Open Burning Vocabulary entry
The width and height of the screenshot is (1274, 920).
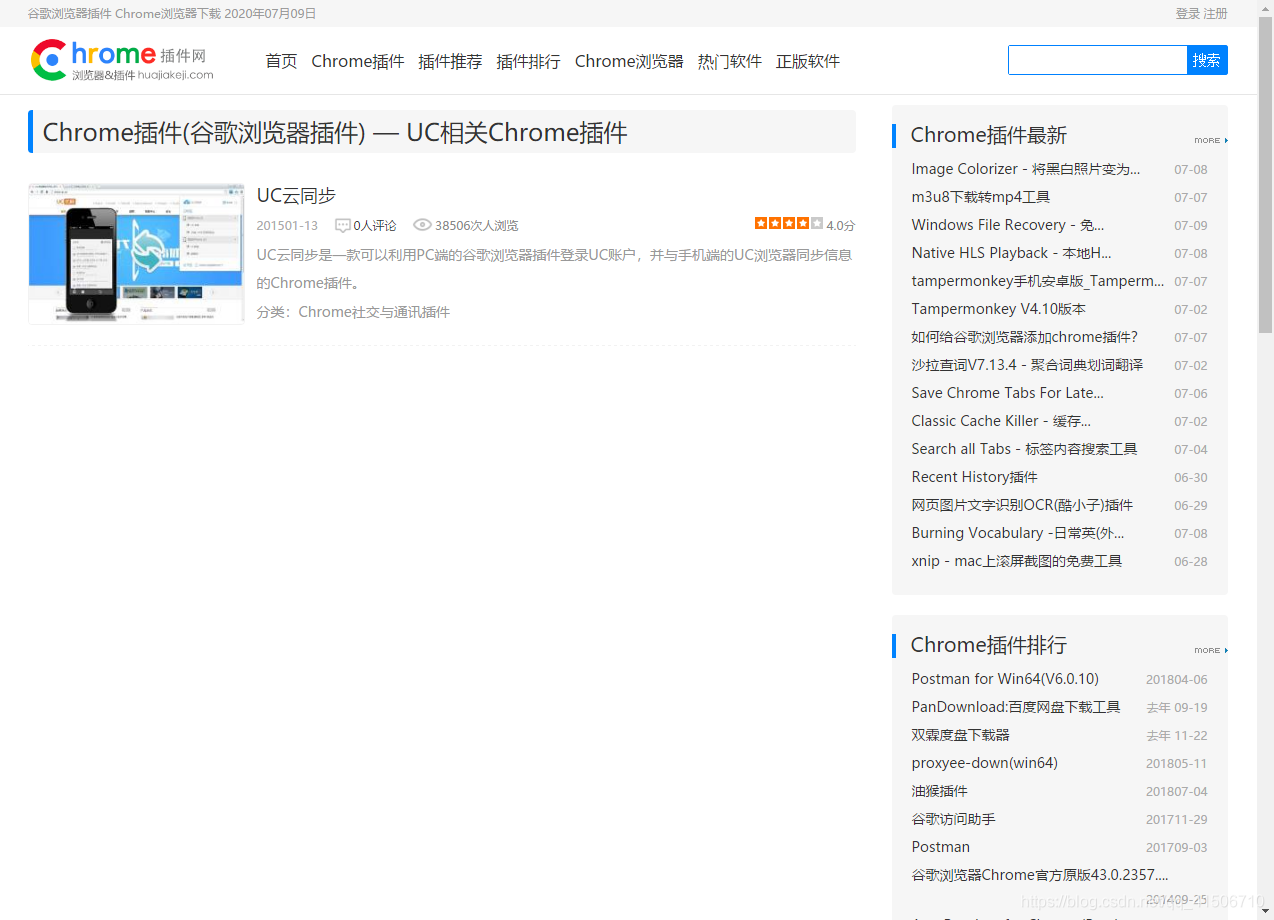(x=1018, y=533)
